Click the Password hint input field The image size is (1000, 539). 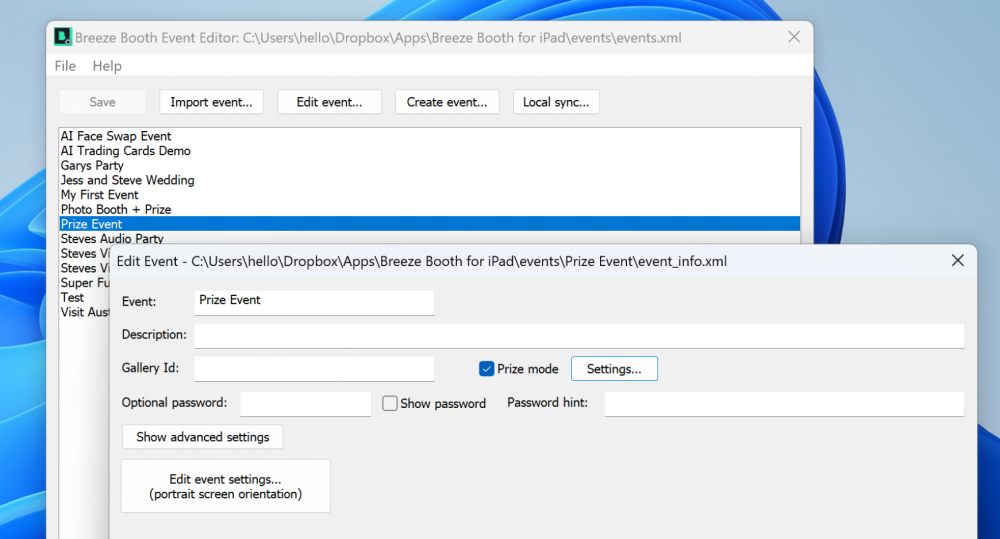point(784,404)
